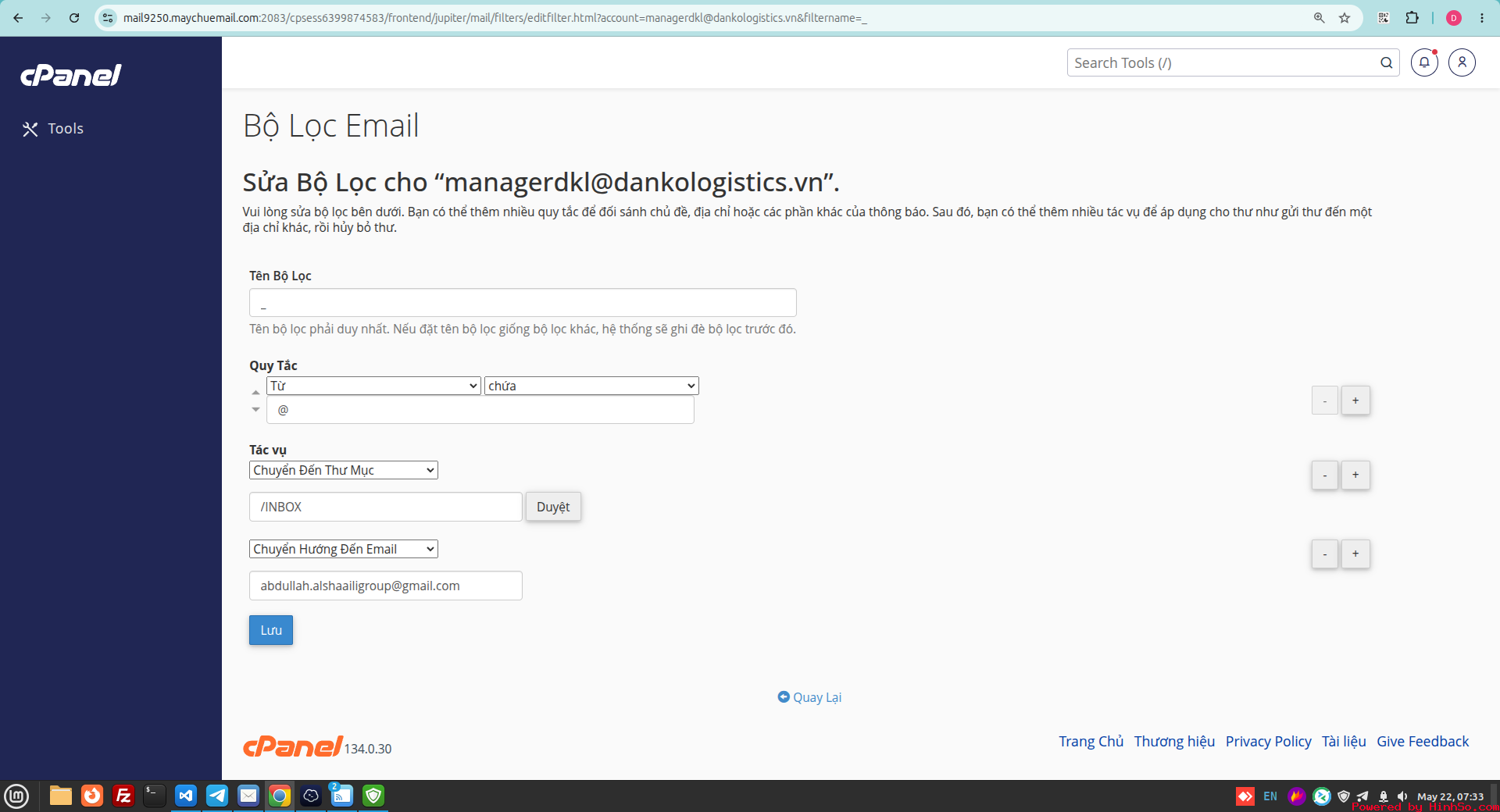This screenshot has width=1500, height=812.
Task: Open Chrome three-dot menu
Action: click(1482, 17)
